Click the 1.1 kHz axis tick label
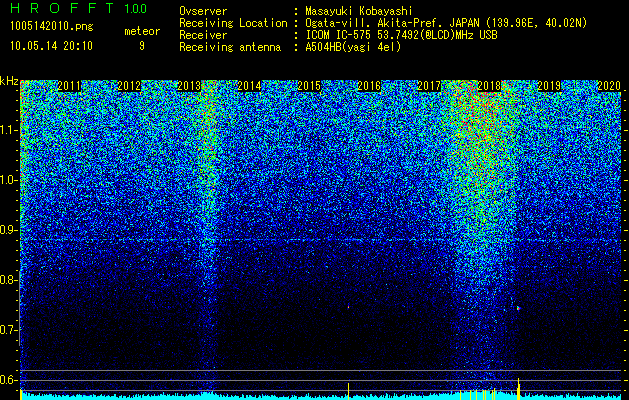The image size is (629, 400). 9,130
